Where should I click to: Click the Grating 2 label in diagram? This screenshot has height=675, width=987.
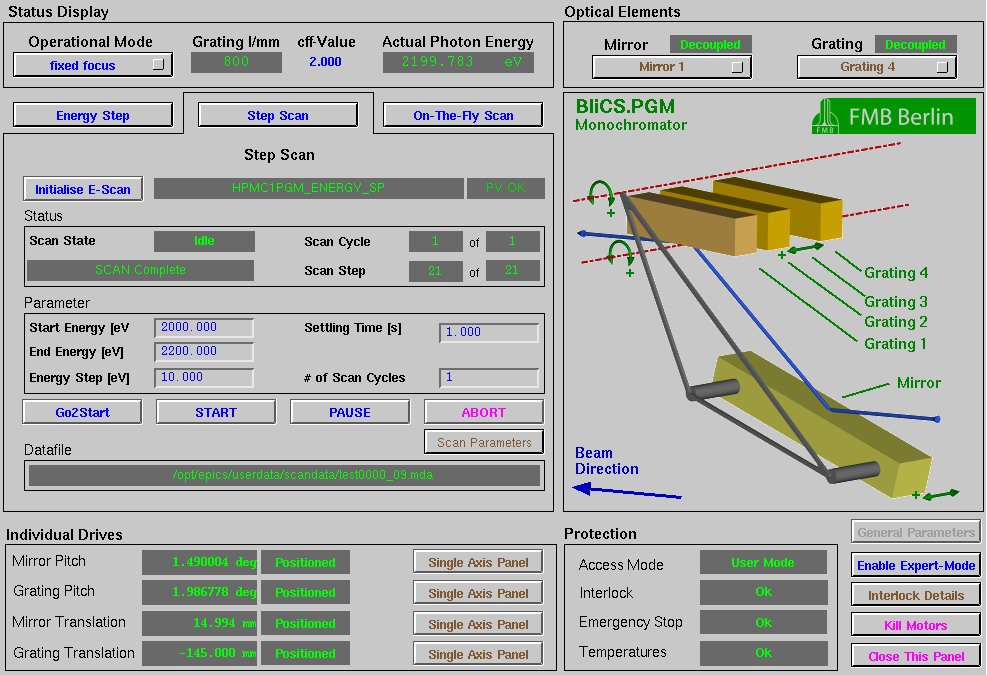(x=896, y=322)
